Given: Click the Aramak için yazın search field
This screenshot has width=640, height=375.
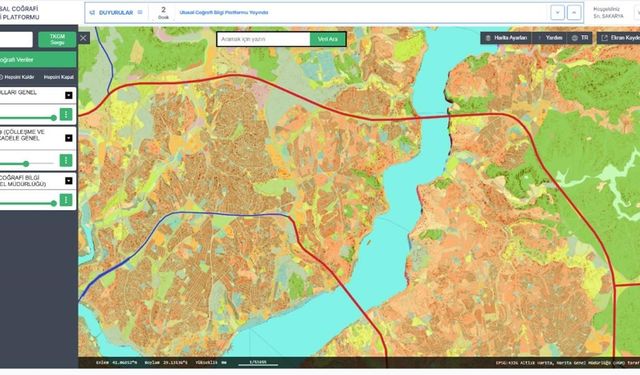Looking at the screenshot, I should (x=264, y=39).
